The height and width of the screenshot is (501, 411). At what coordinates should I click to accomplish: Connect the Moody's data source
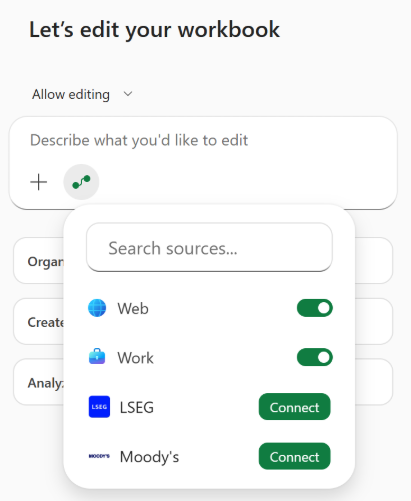point(294,456)
